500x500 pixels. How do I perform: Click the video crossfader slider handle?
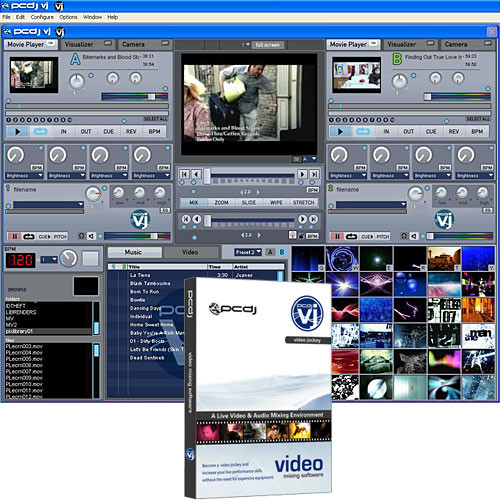[x=207, y=176]
